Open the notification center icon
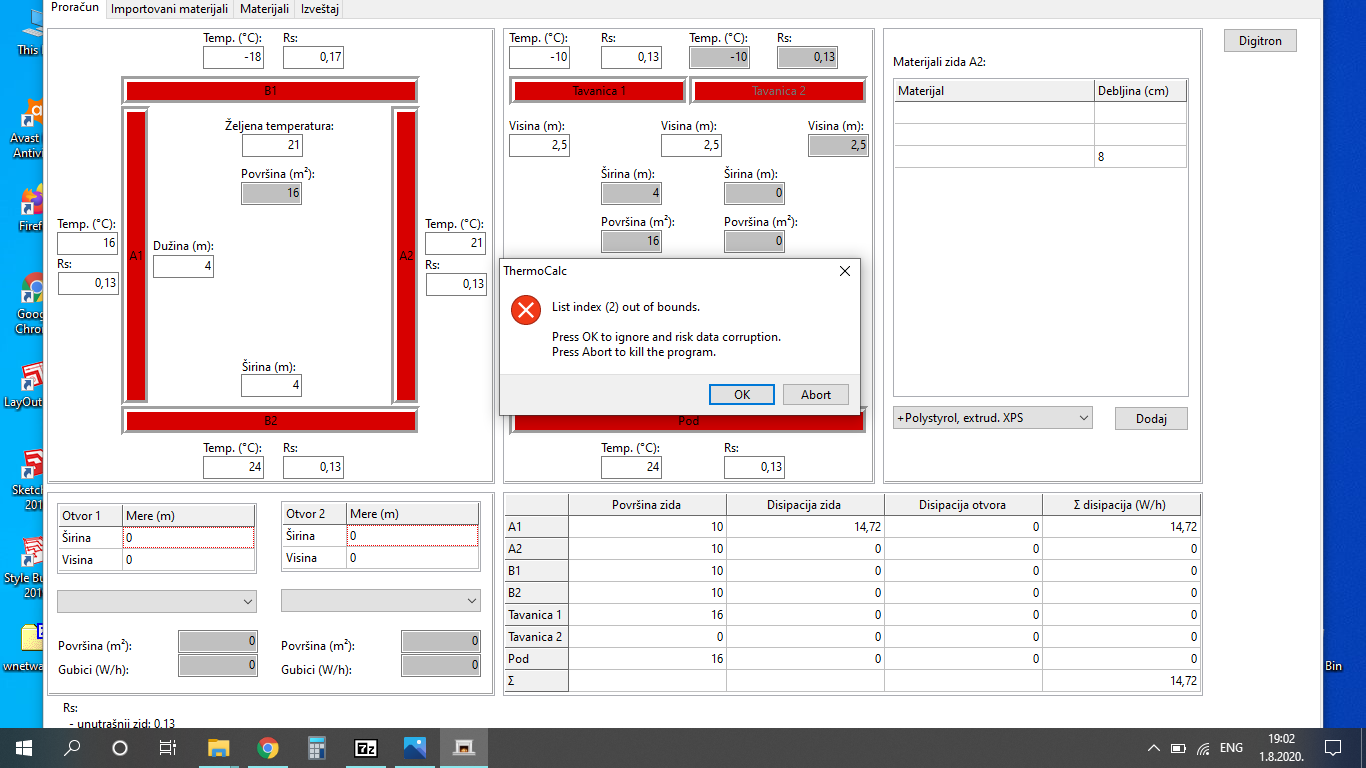 (x=1332, y=747)
